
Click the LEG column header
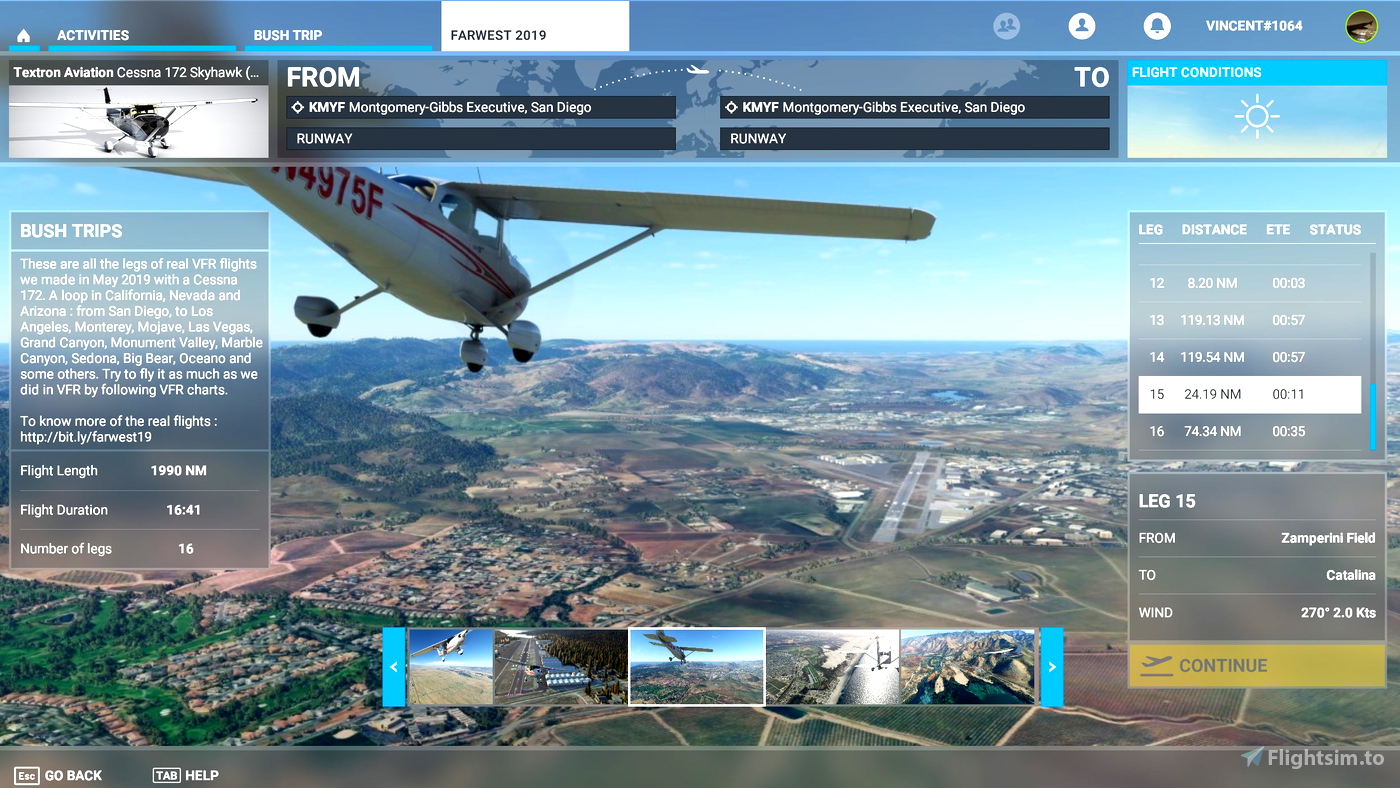point(1151,229)
